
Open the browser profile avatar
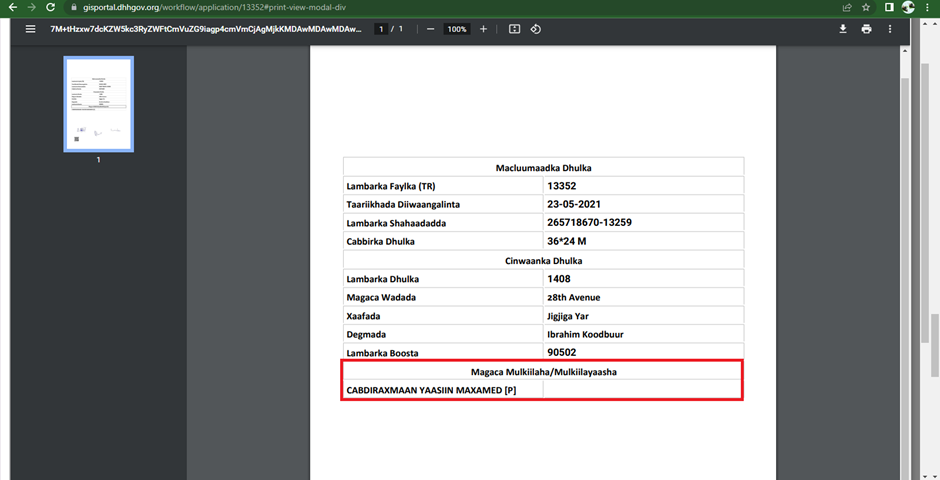click(x=908, y=8)
